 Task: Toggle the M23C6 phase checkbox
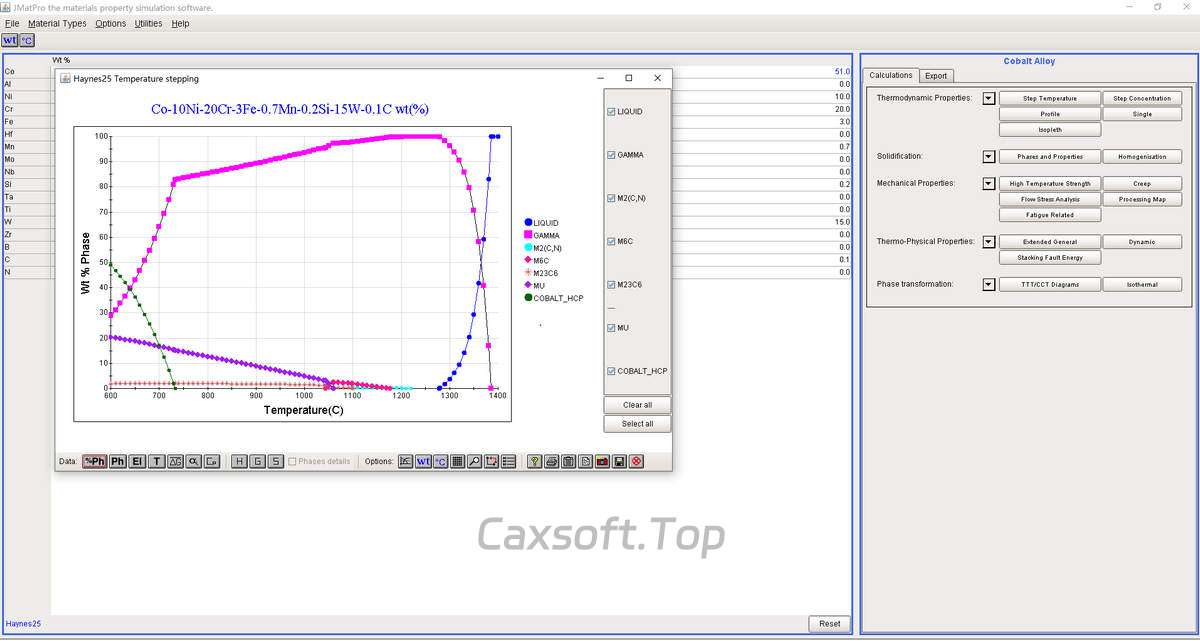click(612, 285)
